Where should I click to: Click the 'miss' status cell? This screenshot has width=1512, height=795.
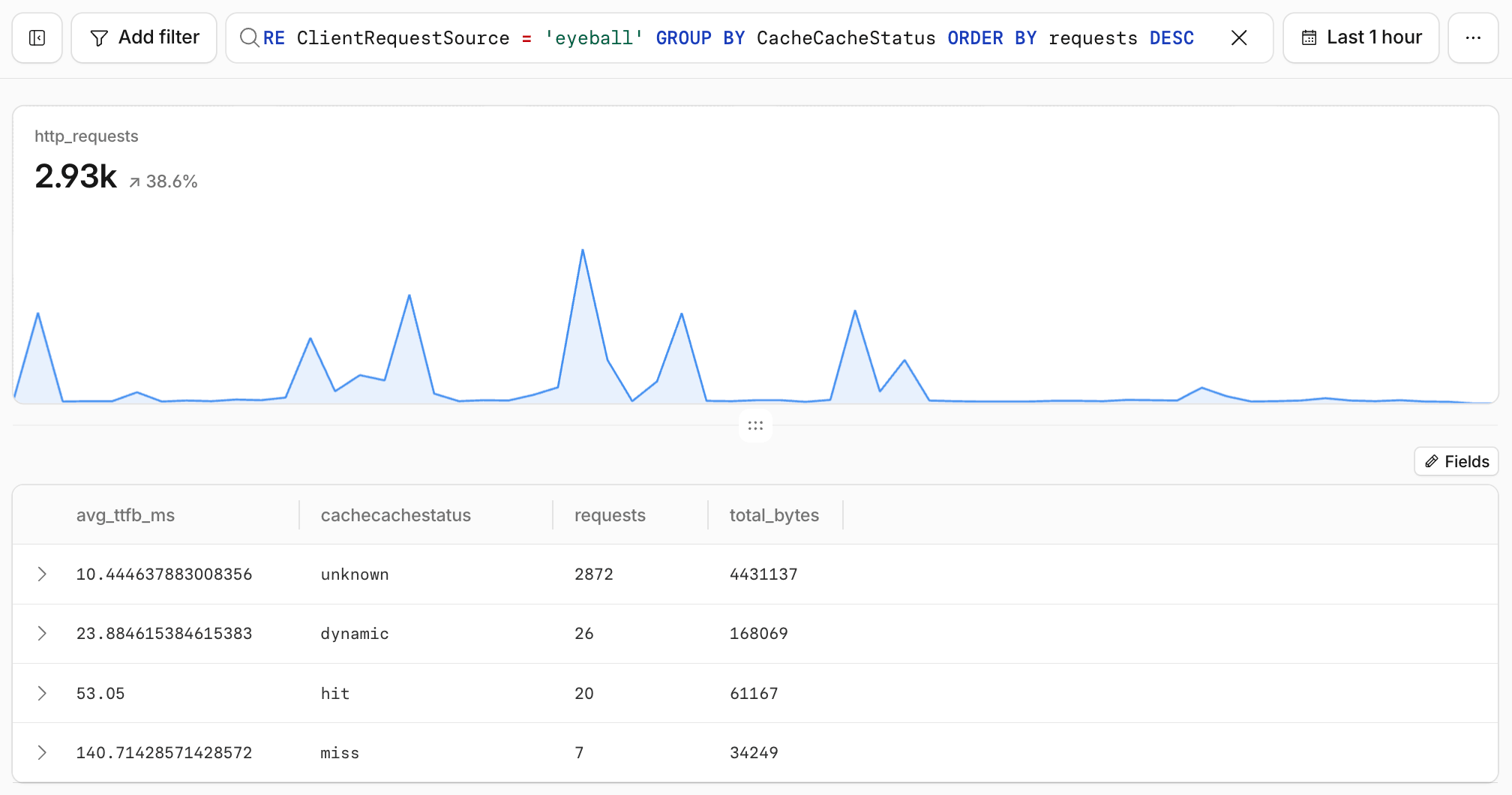tap(340, 753)
